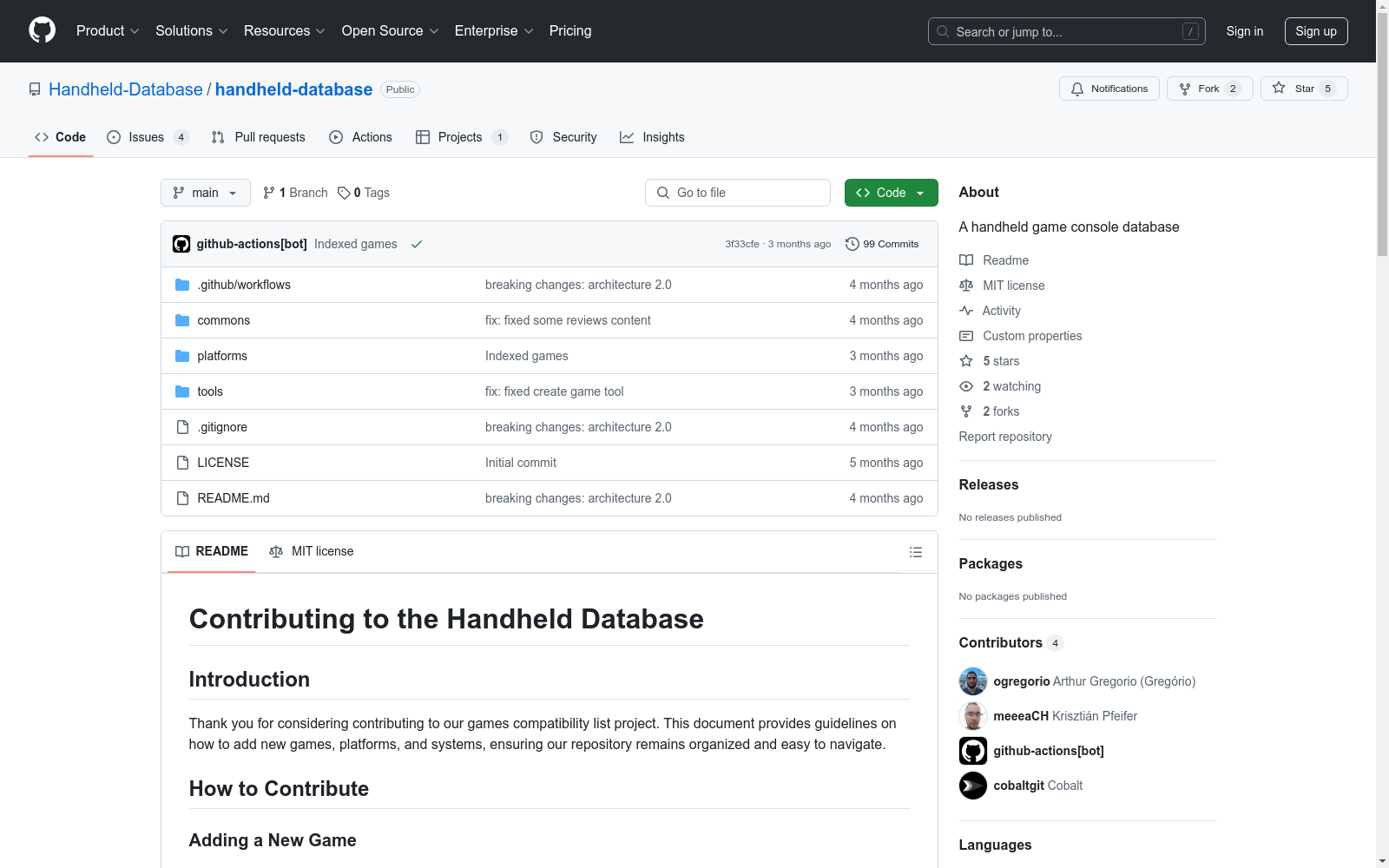Click the tag icon next to 0 Tags
This screenshot has width=1389, height=868.
(x=344, y=193)
